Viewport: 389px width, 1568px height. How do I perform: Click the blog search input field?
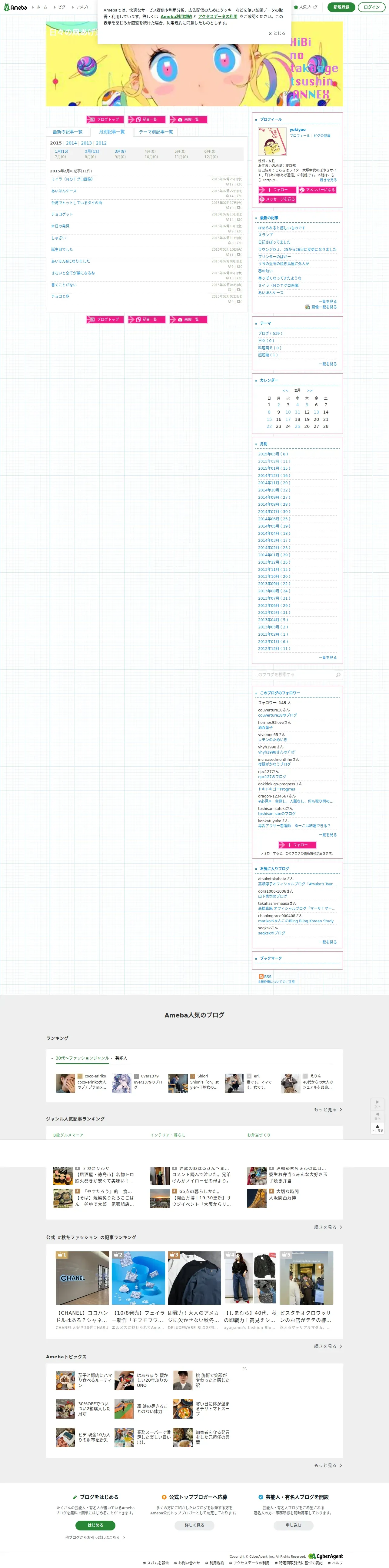(x=294, y=674)
